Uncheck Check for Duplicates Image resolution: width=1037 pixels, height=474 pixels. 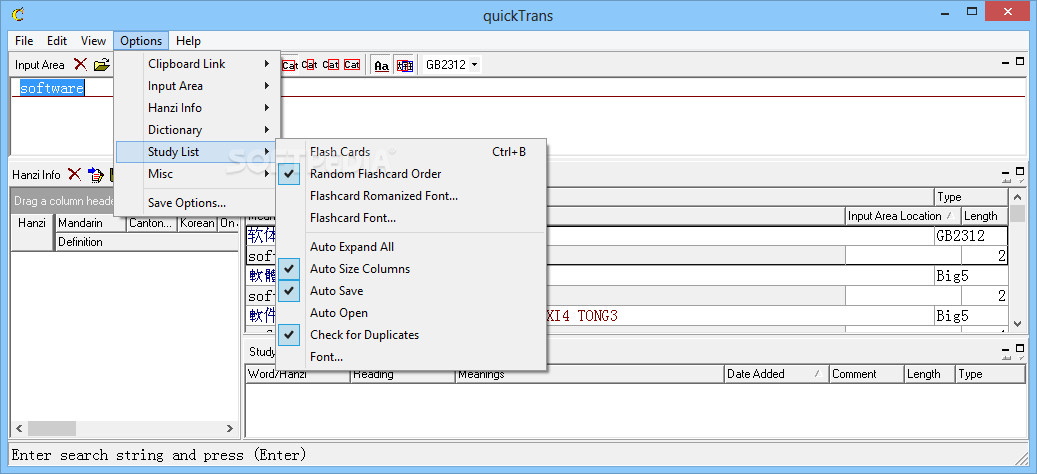click(x=411, y=335)
